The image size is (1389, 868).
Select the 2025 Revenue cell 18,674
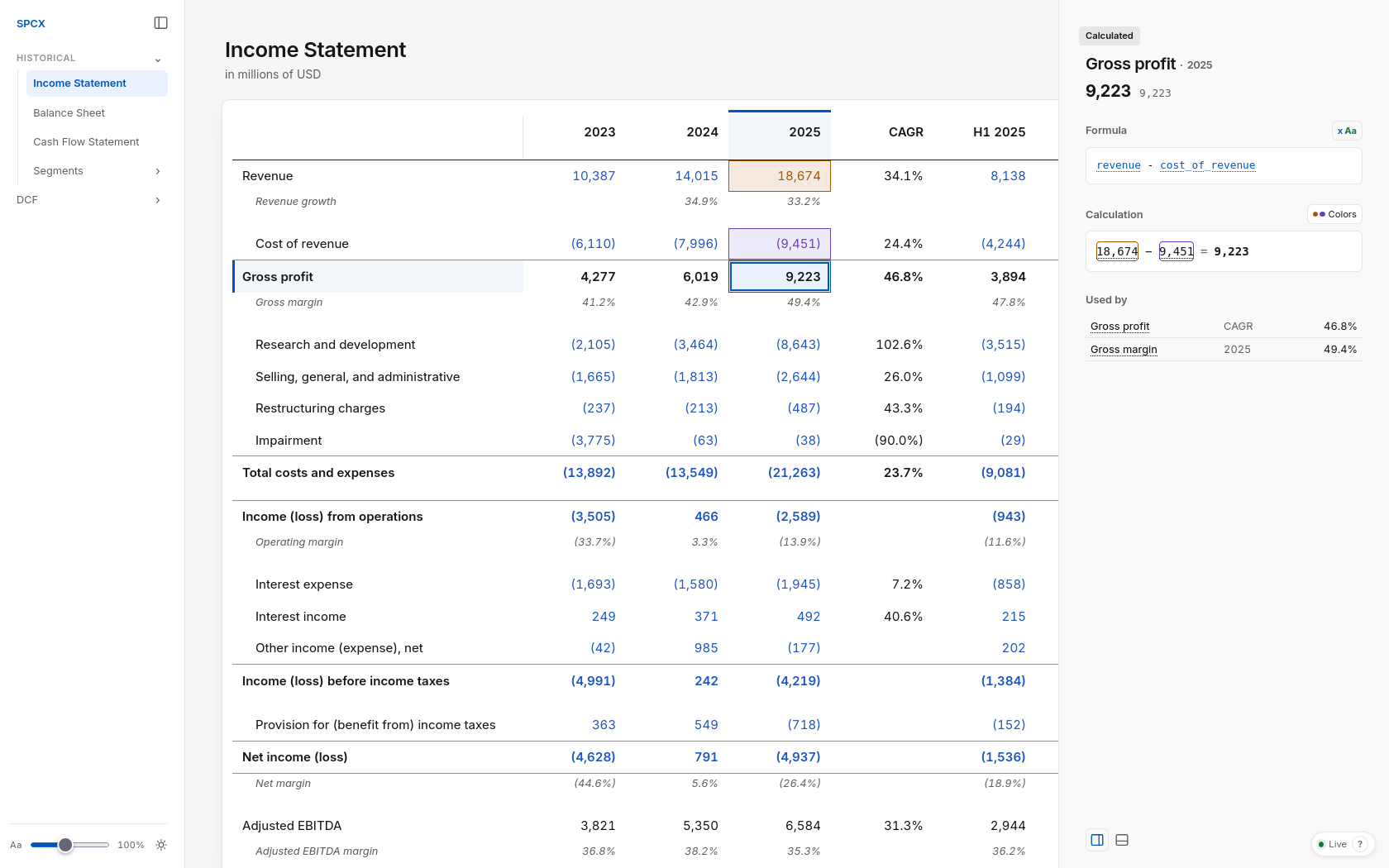780,176
